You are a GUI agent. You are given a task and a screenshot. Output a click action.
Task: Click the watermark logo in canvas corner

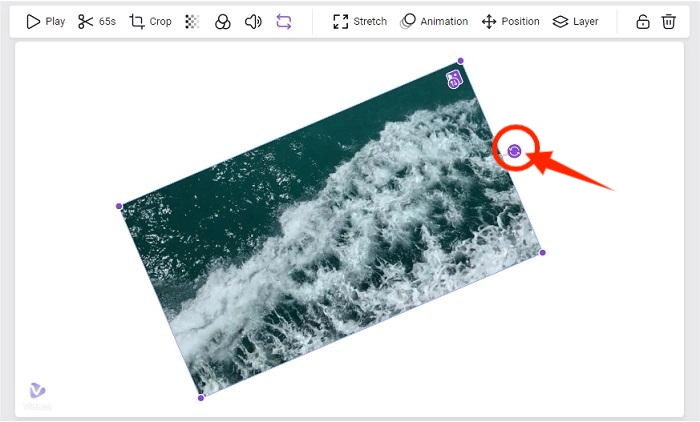[38, 394]
